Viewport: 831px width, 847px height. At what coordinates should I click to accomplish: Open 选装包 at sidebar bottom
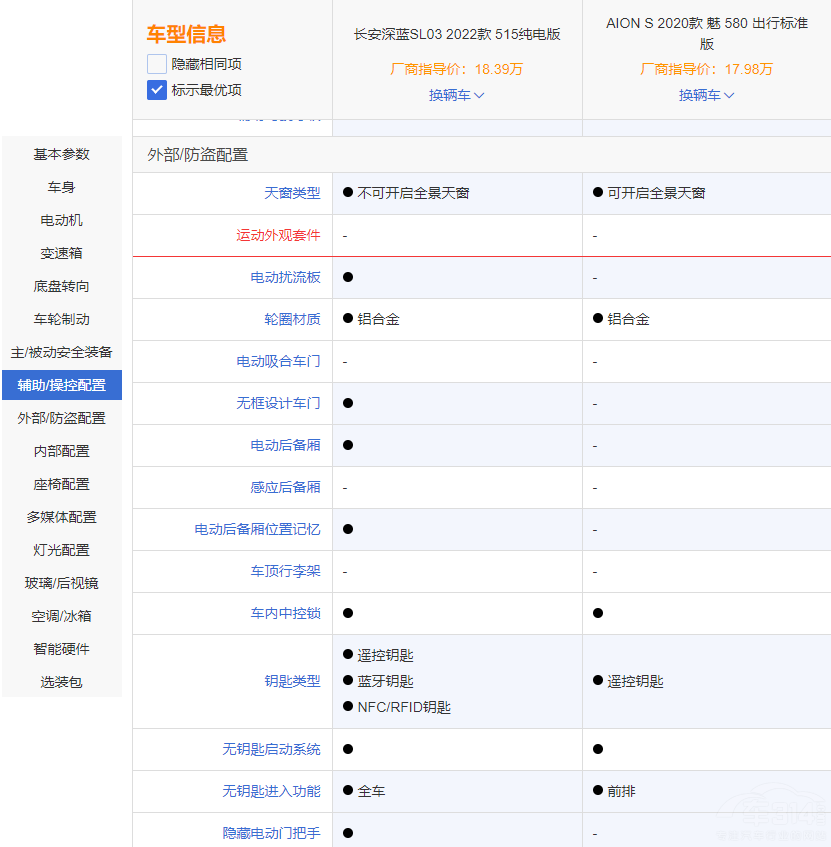point(61,681)
